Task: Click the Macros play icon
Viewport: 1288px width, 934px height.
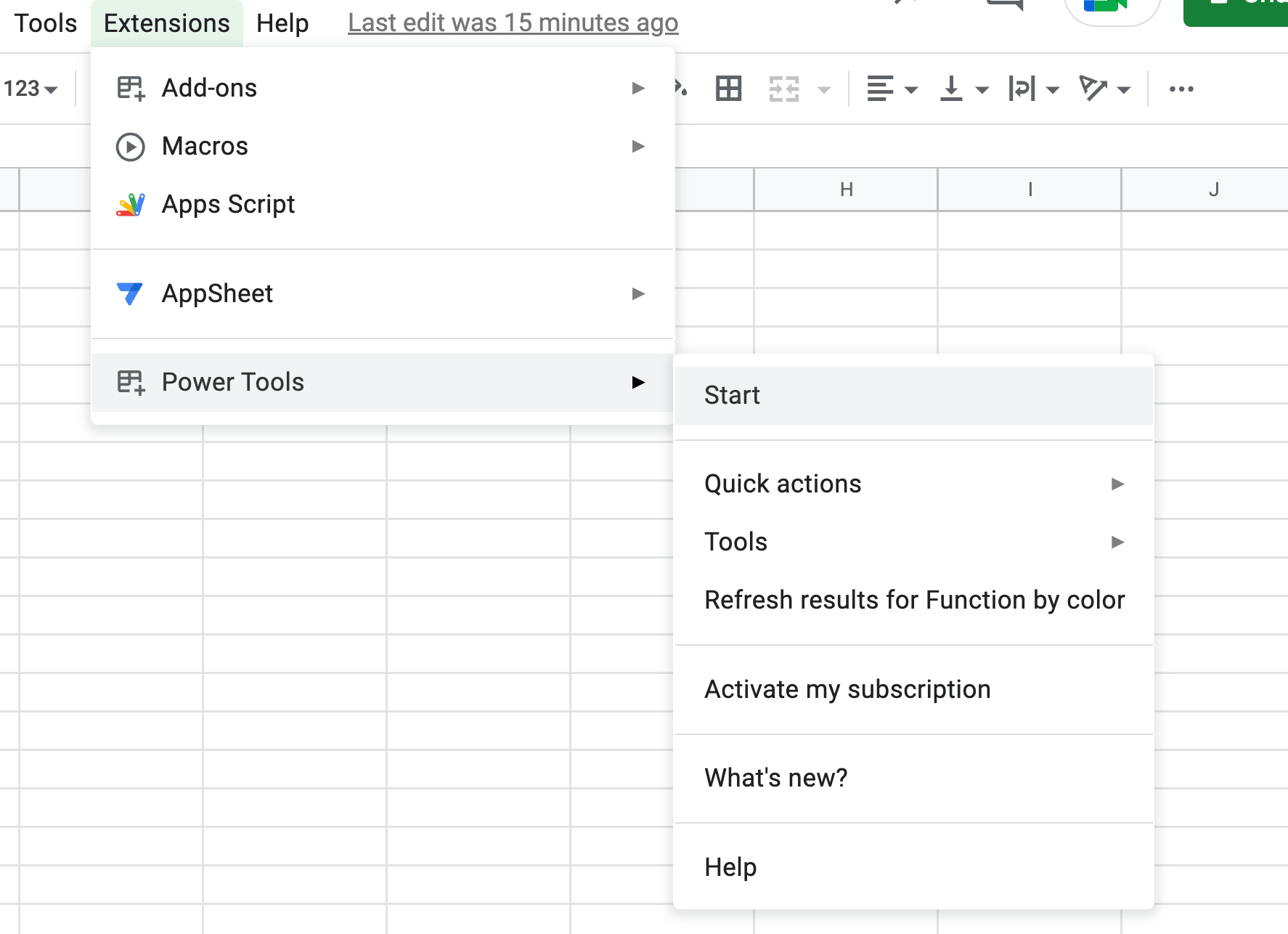Action: point(131,147)
